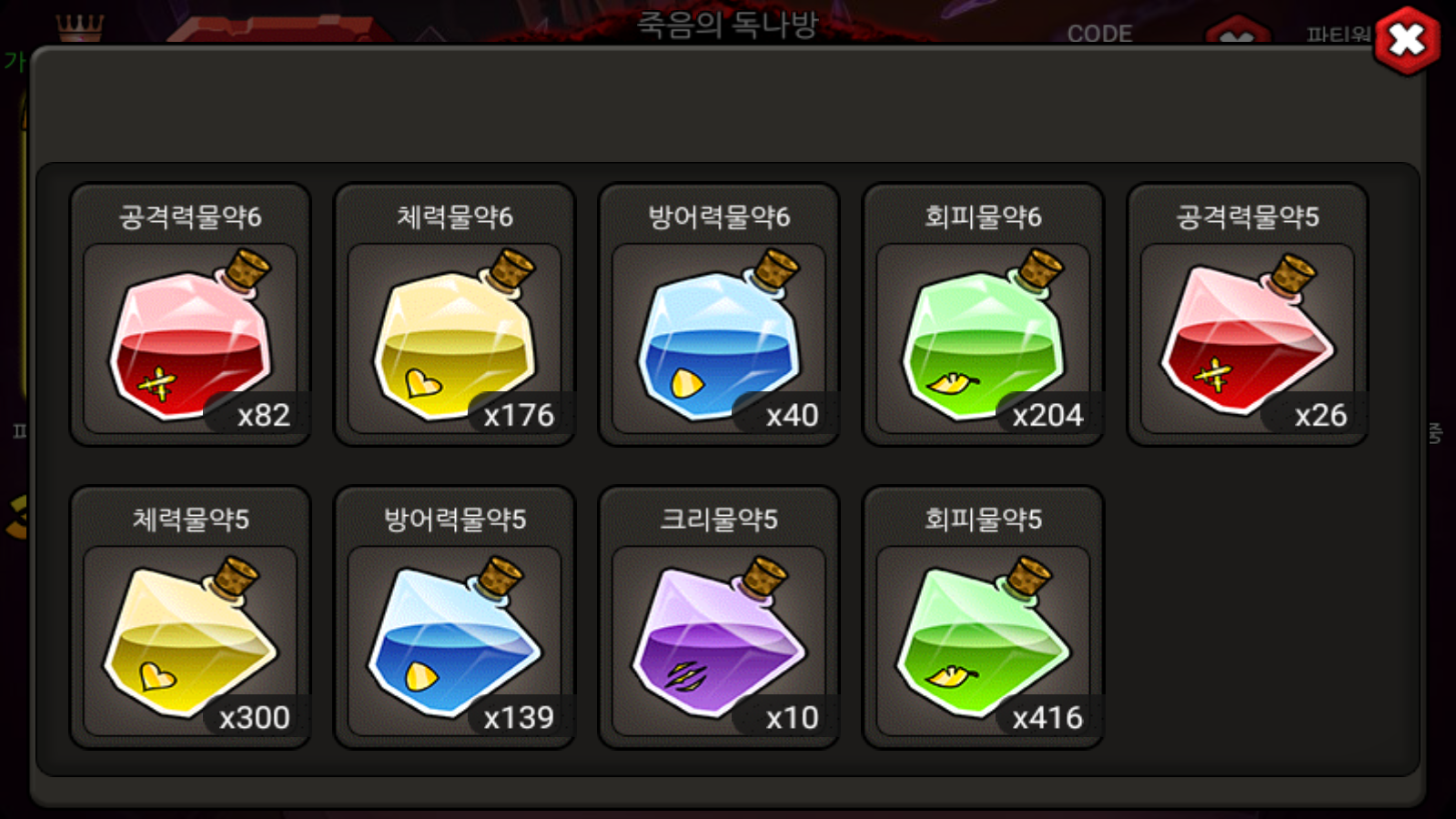
Task: Click the x176 count on 체력물약6
Action: pyautogui.click(x=519, y=415)
